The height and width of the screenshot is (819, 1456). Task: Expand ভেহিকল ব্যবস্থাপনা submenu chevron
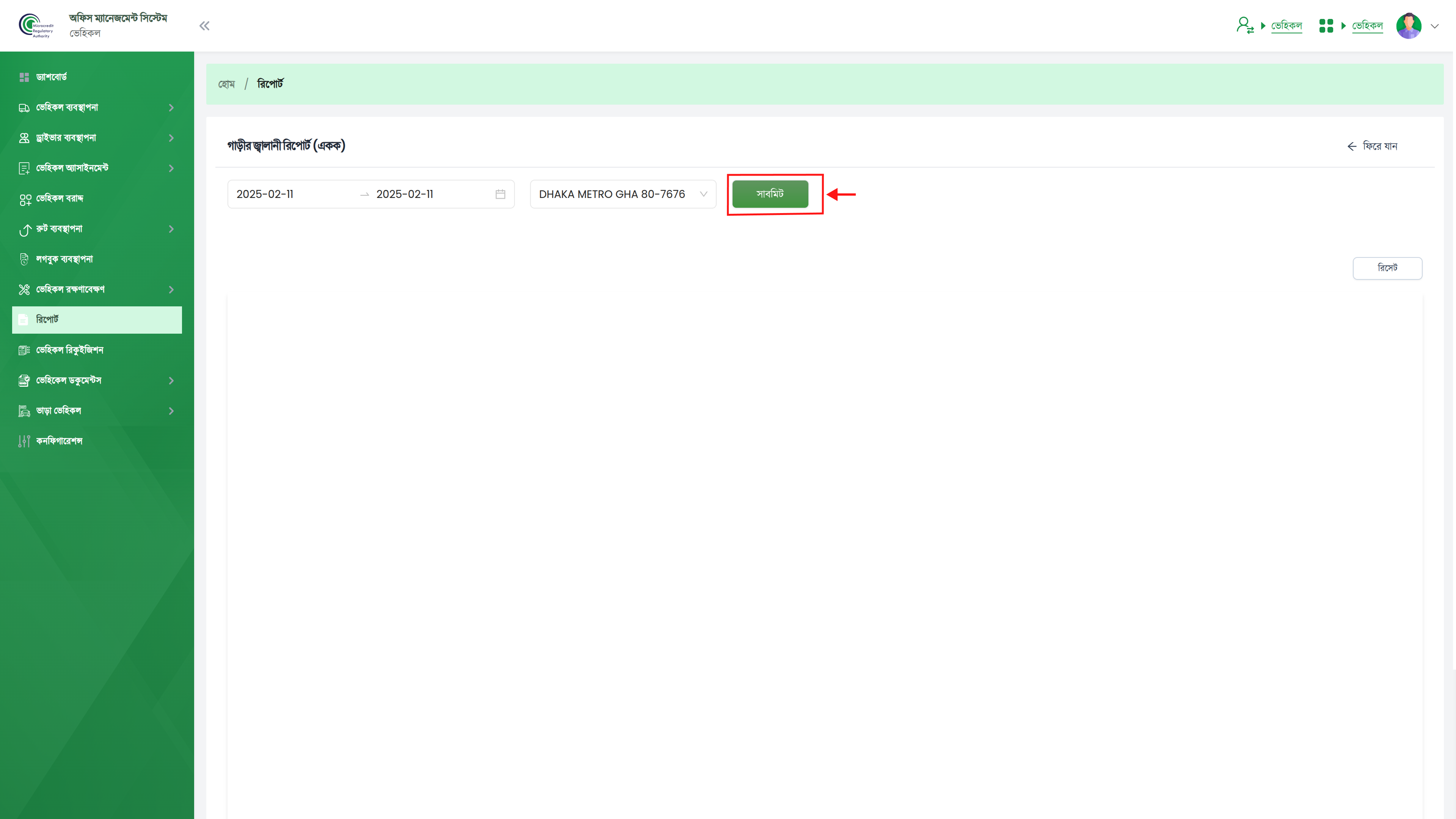[171, 107]
